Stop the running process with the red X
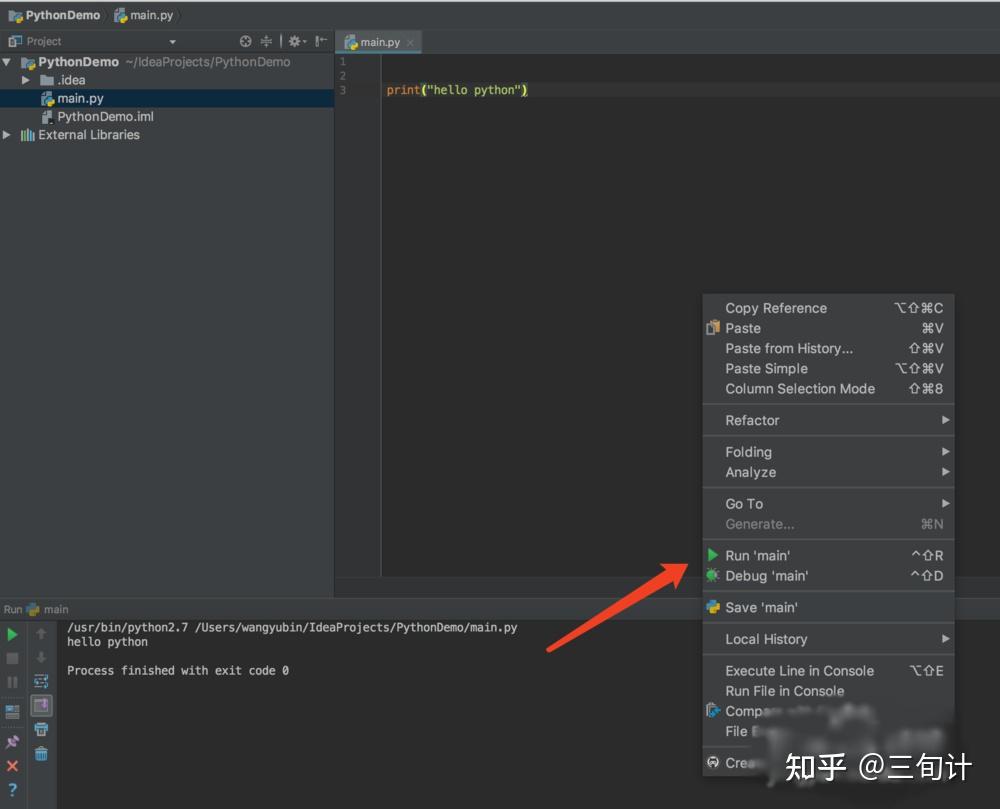 click(x=13, y=765)
